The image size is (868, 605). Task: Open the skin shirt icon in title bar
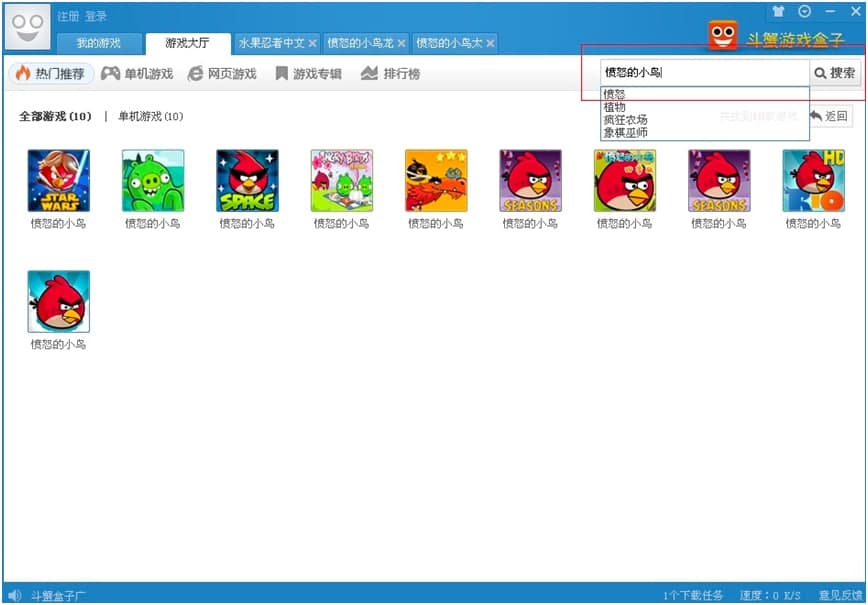(779, 11)
